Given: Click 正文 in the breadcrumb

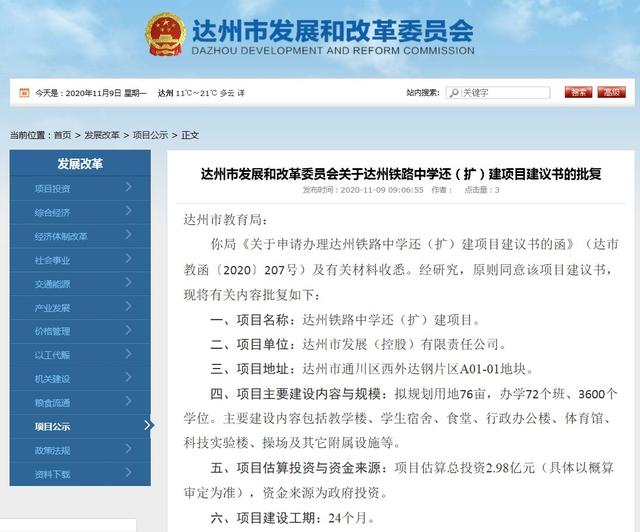Looking at the screenshot, I should click(x=190, y=135).
